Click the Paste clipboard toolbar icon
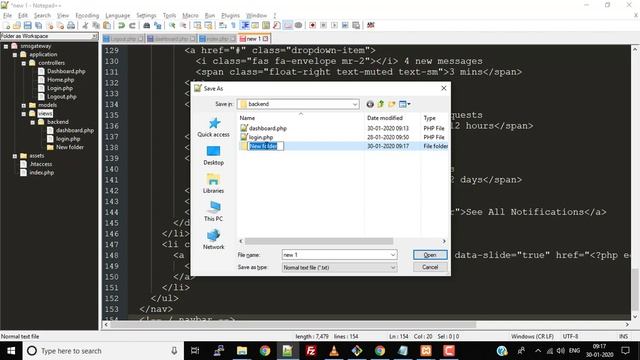640x360 pixels. pos(107,25)
